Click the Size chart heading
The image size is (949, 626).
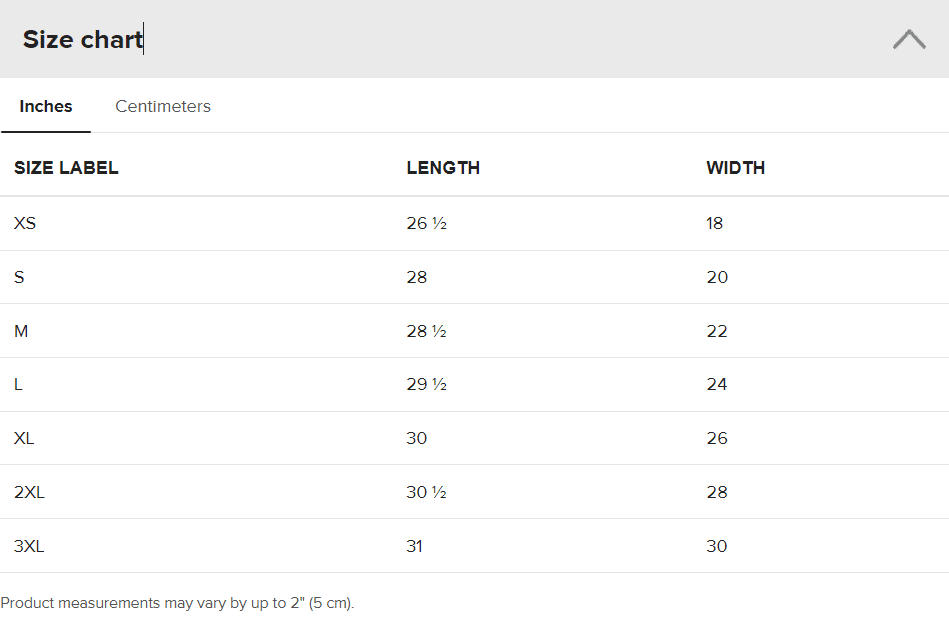[x=82, y=39]
